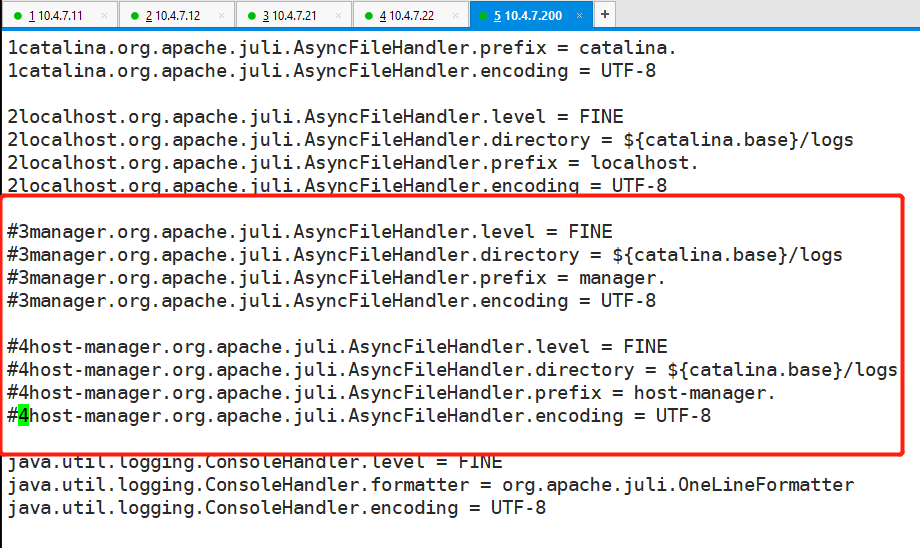Close the 10.4.7.11 tab
The height and width of the screenshot is (548, 920).
click(x=105, y=16)
